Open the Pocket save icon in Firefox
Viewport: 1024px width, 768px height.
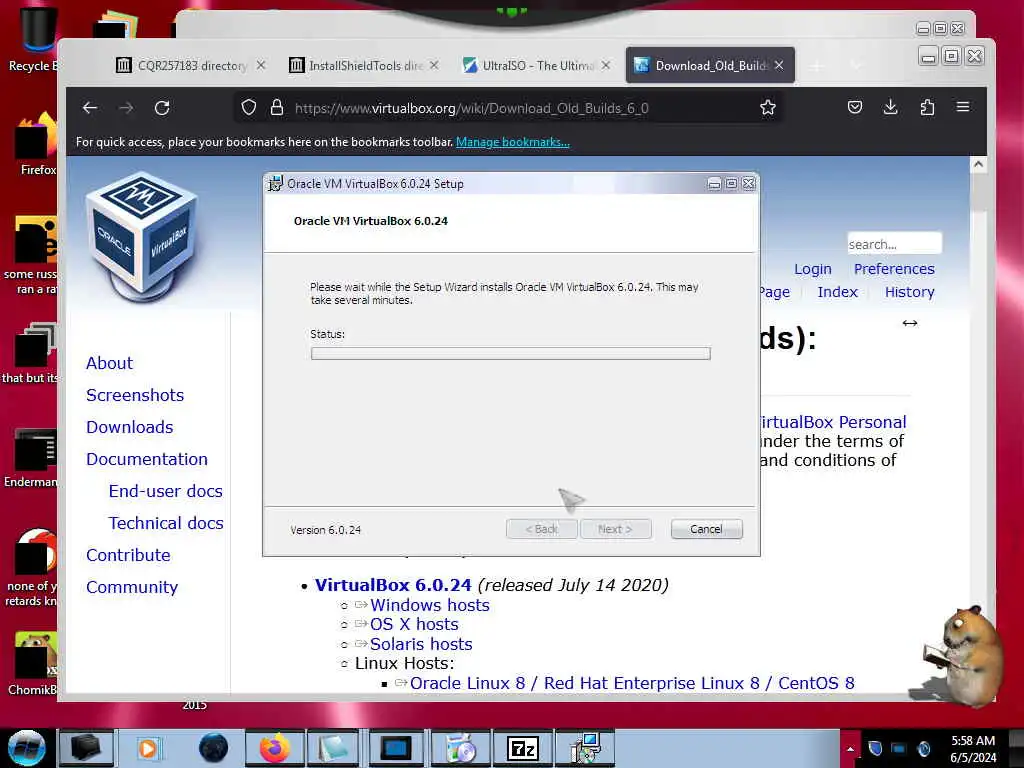click(855, 107)
